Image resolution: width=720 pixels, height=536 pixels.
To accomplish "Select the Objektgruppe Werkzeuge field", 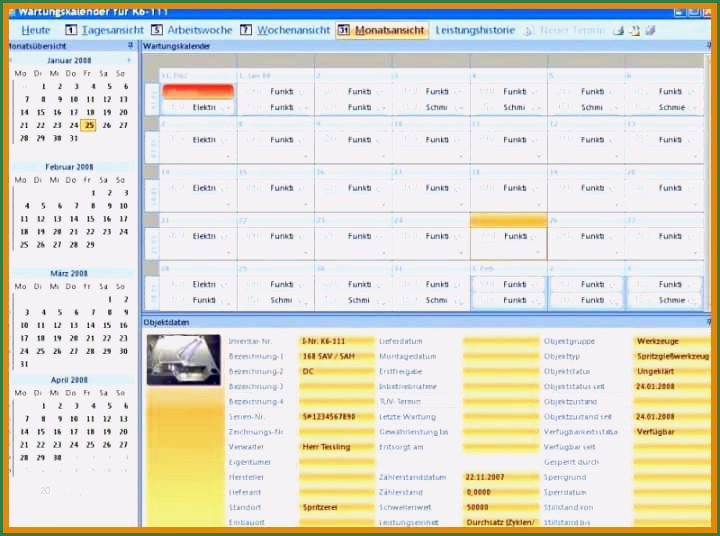I will [x=672, y=341].
